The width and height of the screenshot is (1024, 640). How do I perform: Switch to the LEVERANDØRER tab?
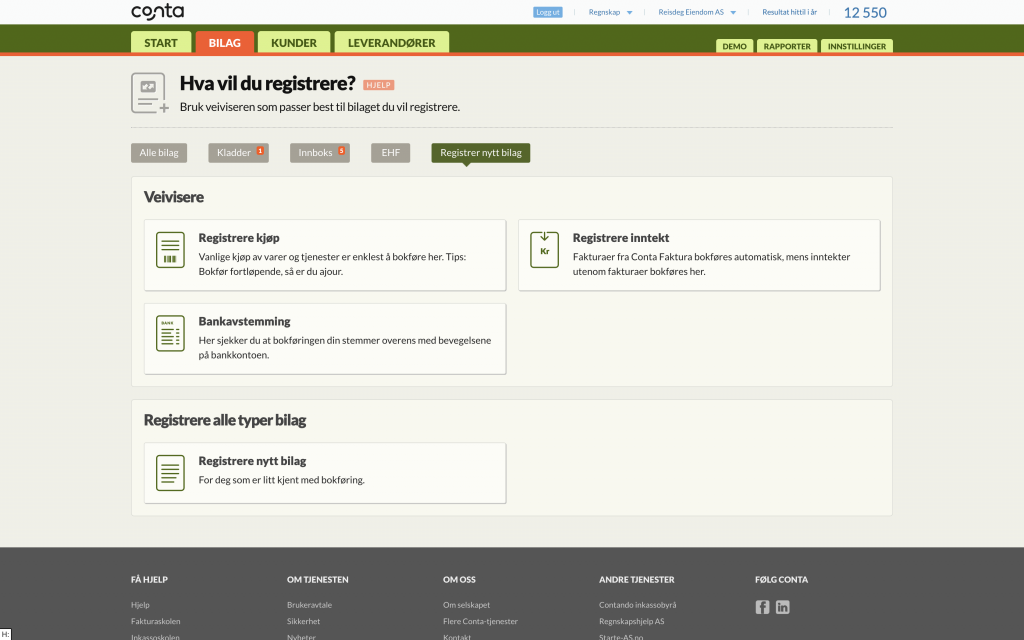392,42
